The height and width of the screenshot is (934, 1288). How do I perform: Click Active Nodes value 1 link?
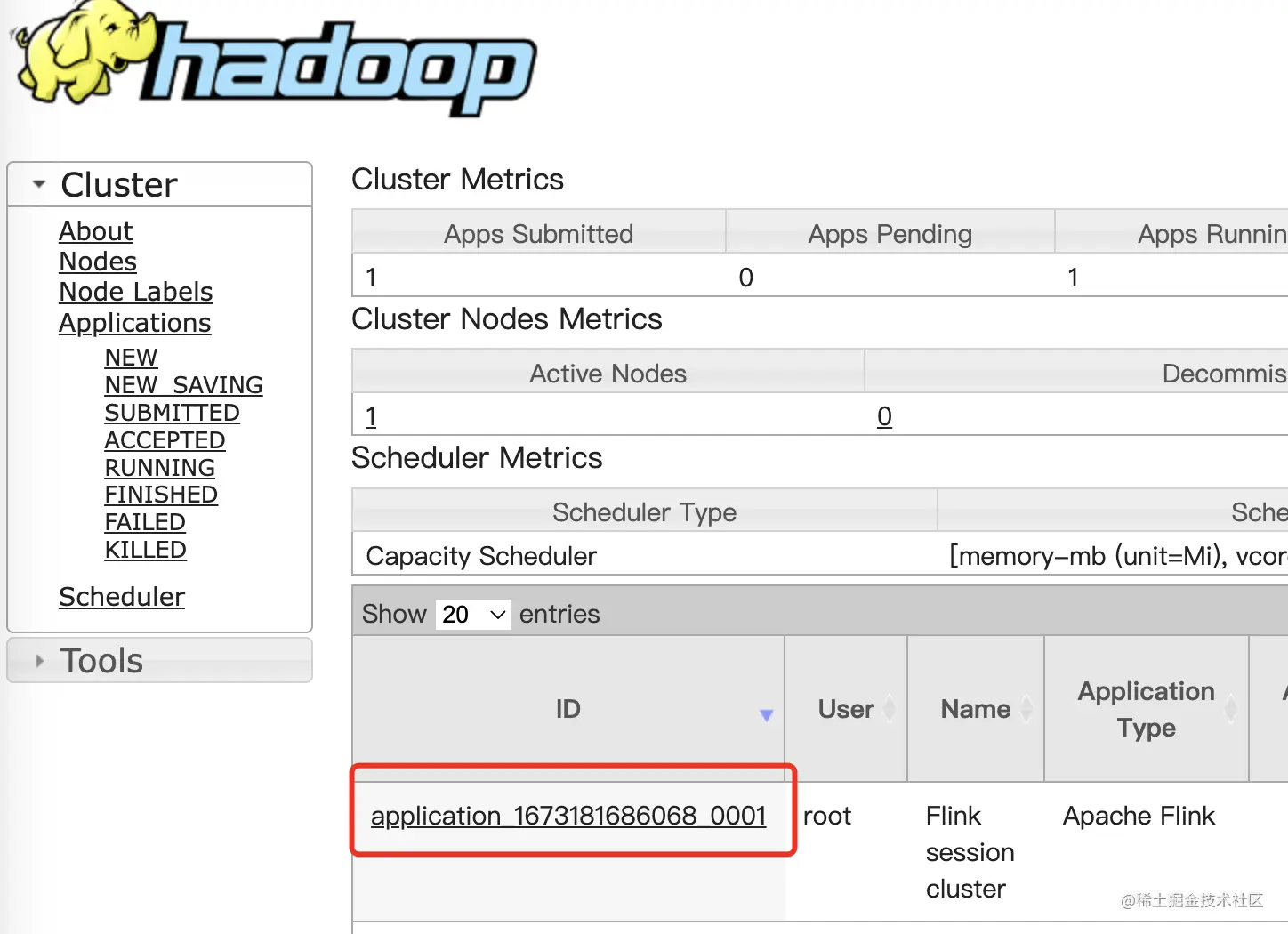(x=371, y=416)
